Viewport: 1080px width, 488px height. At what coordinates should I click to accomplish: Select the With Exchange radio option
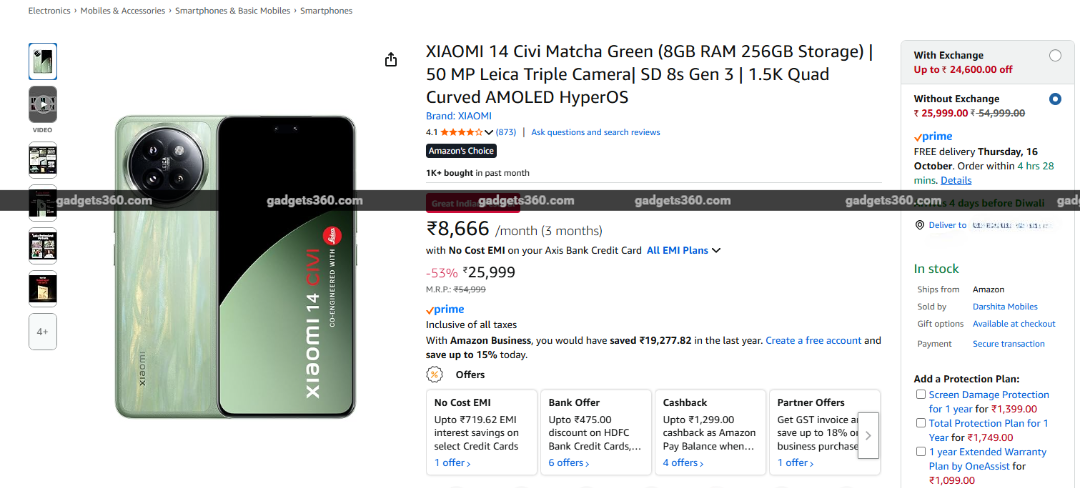[1055, 56]
